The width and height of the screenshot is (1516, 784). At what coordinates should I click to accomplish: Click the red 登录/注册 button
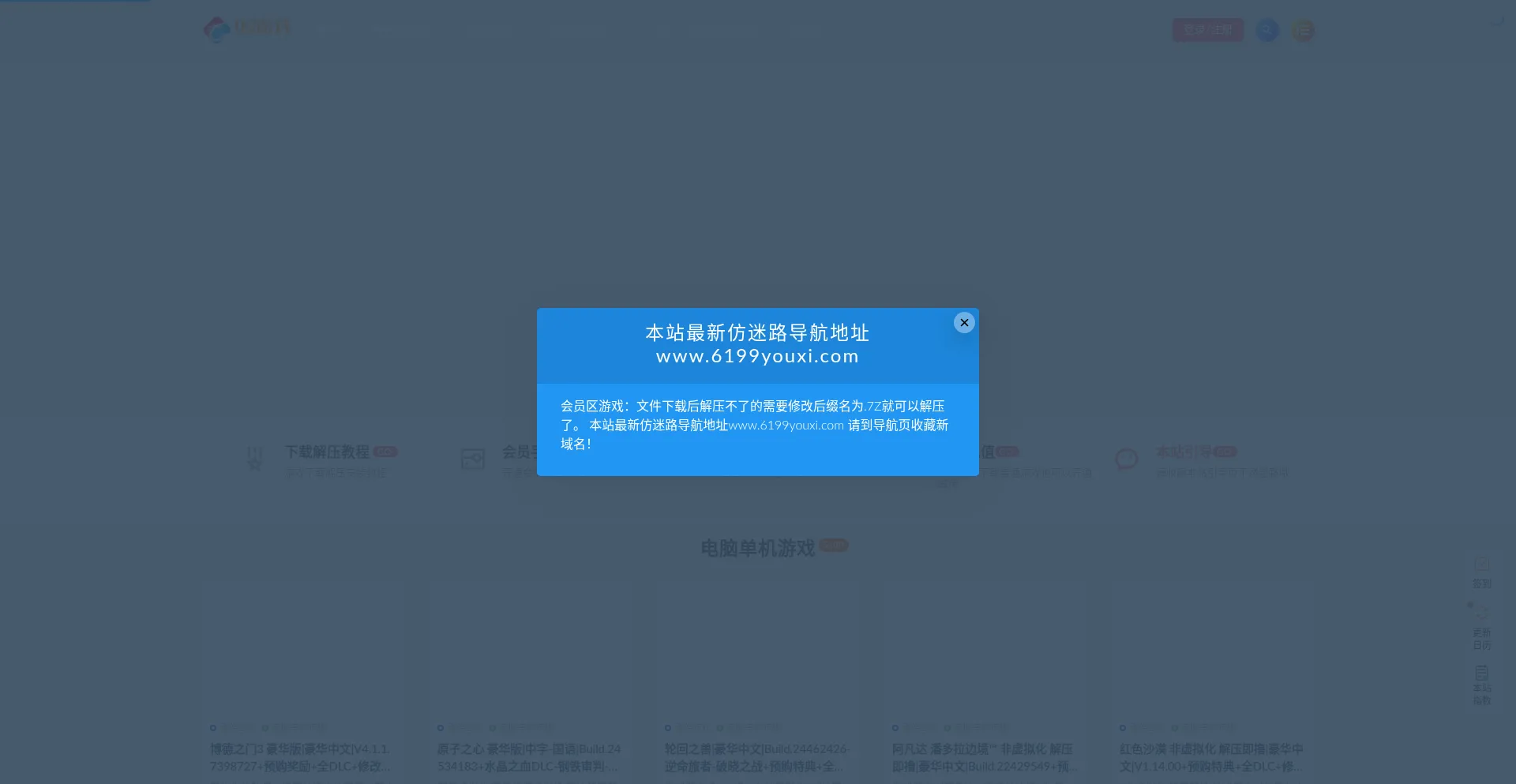tap(1207, 30)
